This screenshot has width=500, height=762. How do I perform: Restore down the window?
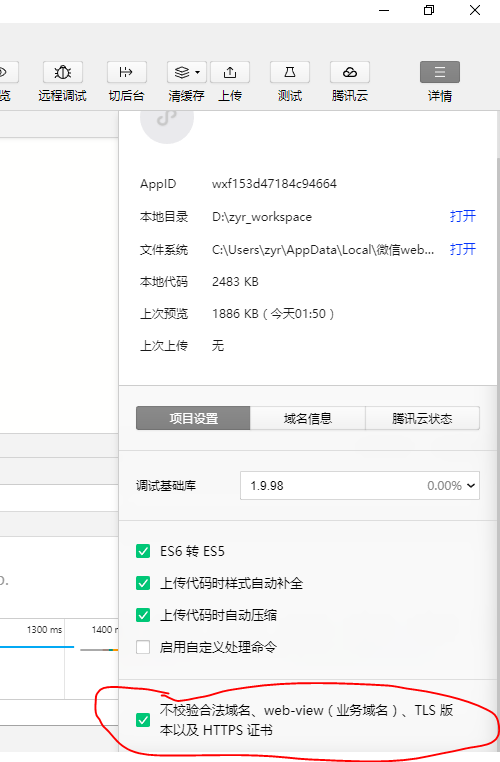point(429,10)
